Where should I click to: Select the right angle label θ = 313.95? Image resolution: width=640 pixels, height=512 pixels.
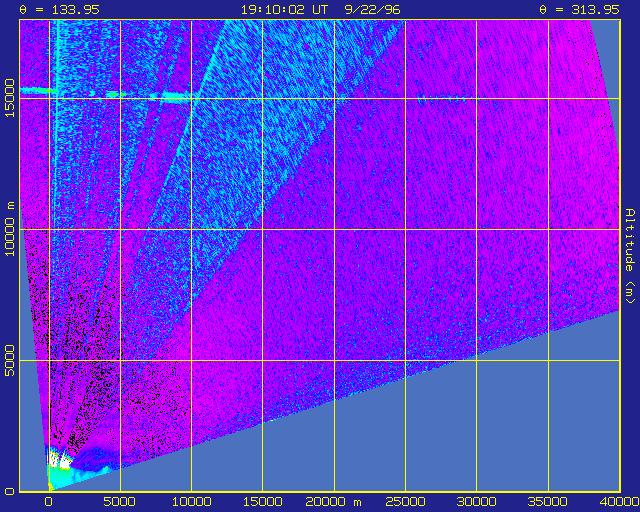coord(580,9)
